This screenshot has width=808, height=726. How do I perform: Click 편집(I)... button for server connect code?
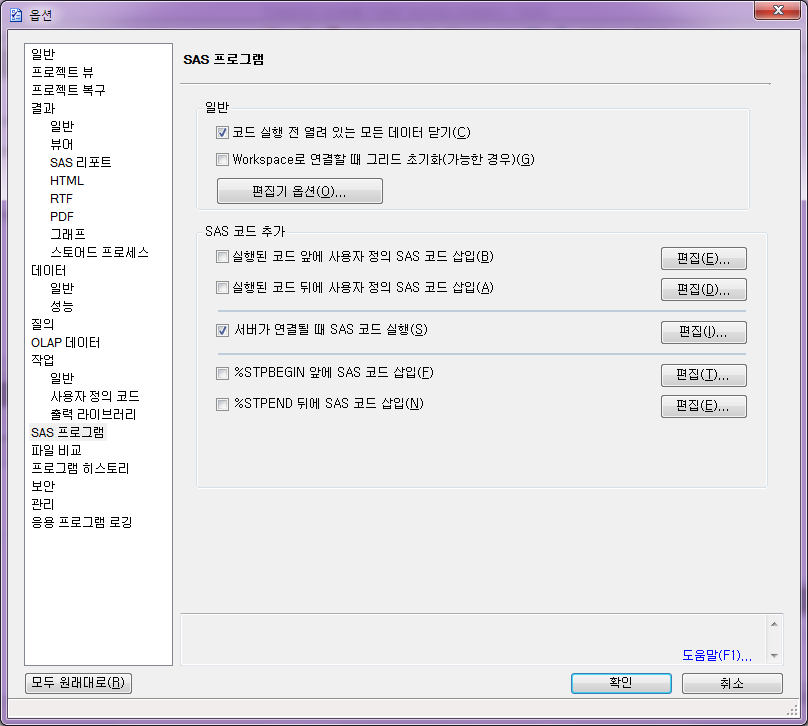(703, 332)
